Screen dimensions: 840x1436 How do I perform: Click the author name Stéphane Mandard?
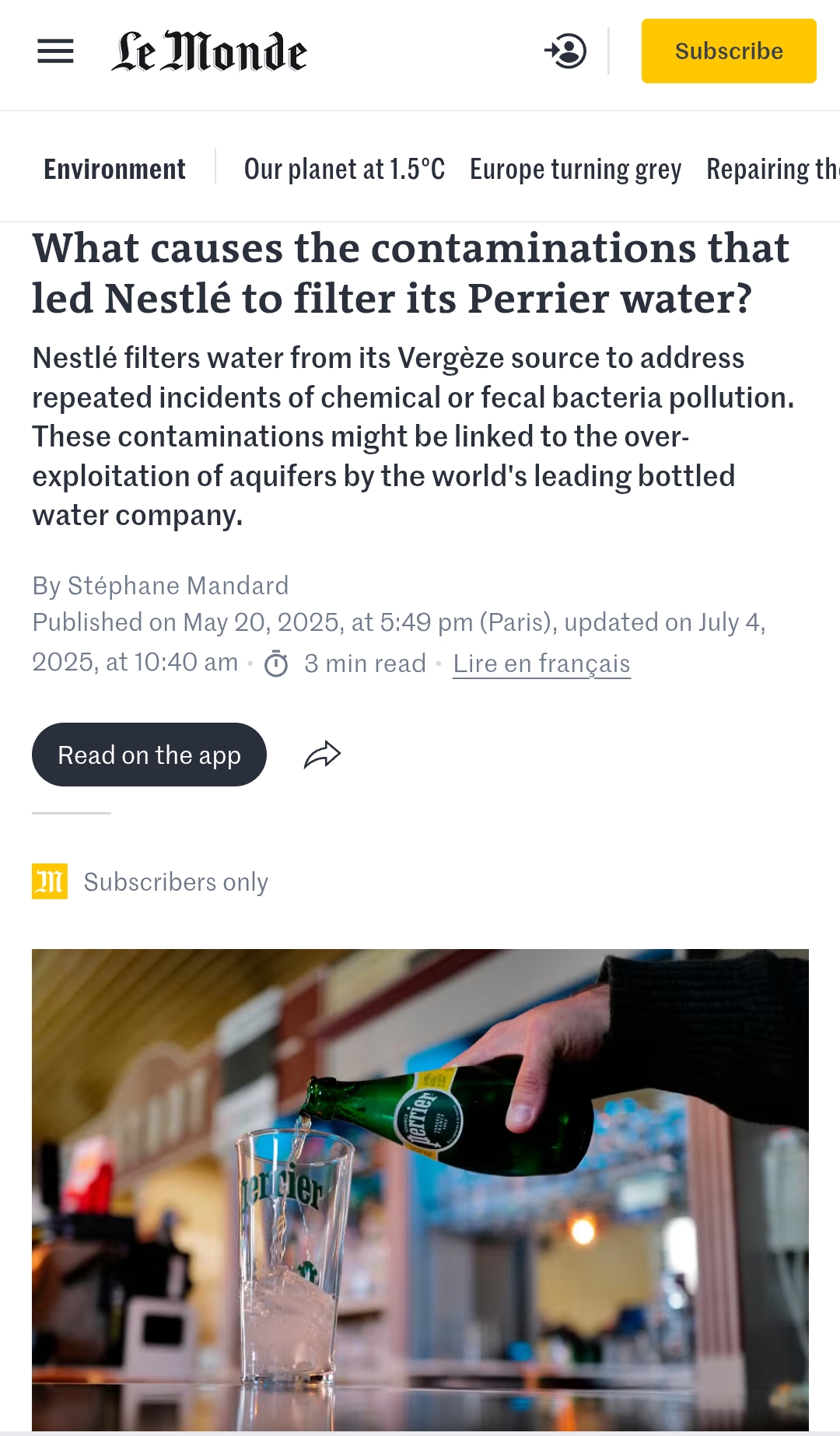click(x=178, y=586)
